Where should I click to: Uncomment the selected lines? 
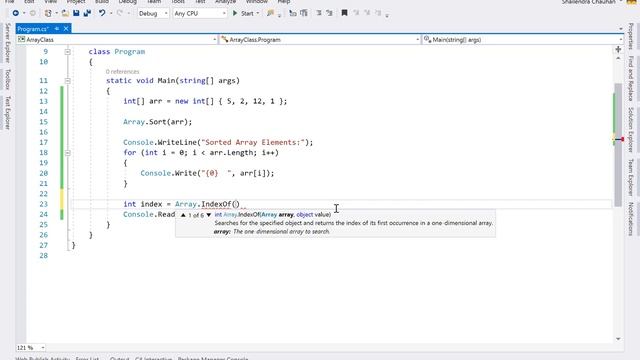pyautogui.click(x=329, y=13)
